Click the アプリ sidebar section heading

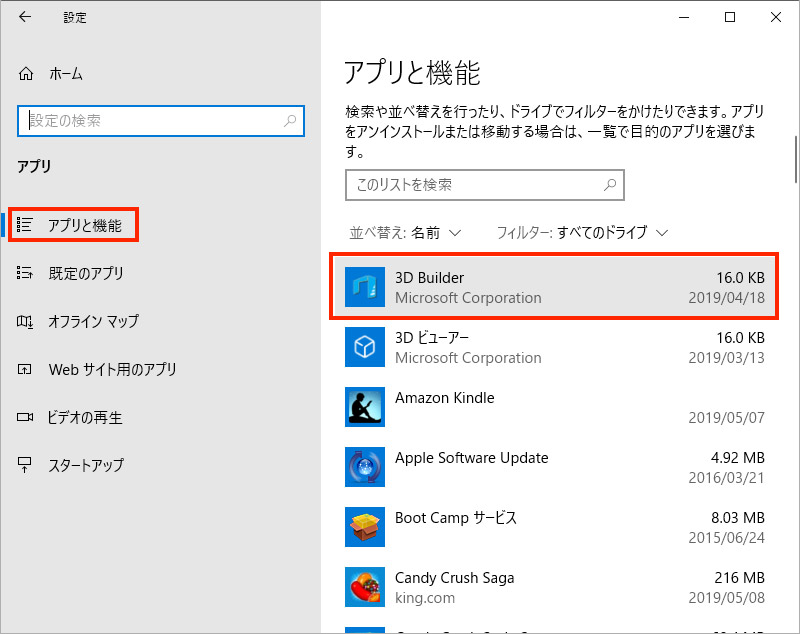34,166
